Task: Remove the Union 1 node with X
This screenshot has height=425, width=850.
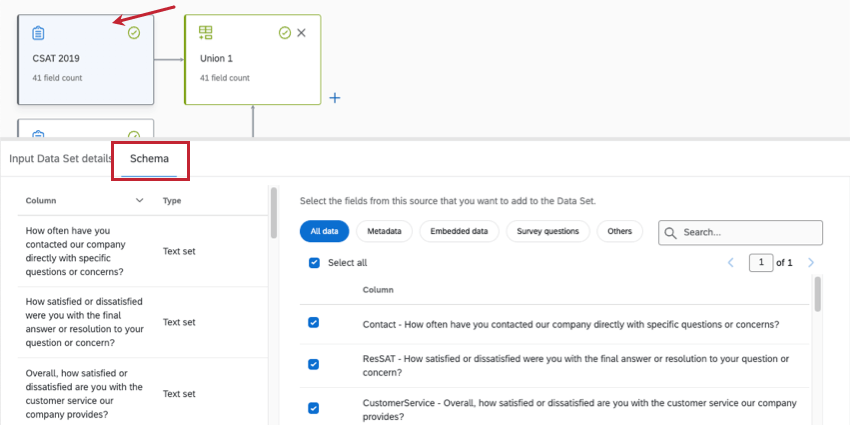Action: (302, 33)
